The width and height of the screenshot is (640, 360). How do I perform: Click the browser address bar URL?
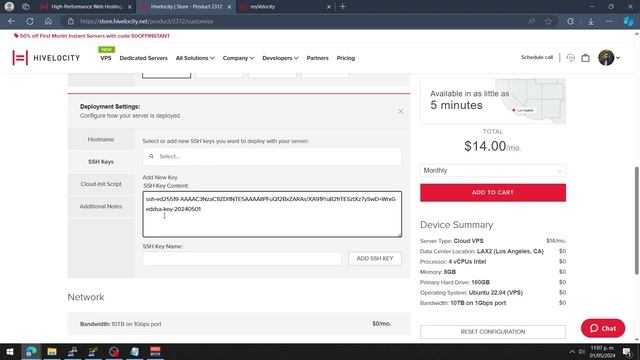coord(147,21)
